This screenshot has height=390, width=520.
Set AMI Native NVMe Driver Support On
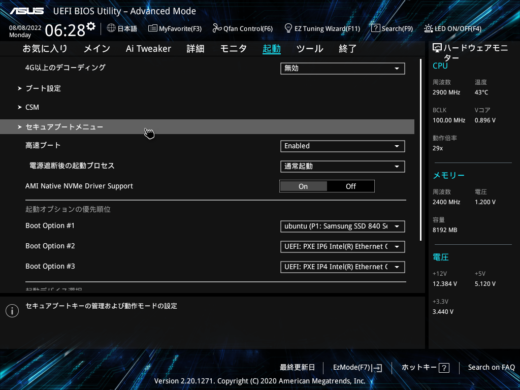303,186
